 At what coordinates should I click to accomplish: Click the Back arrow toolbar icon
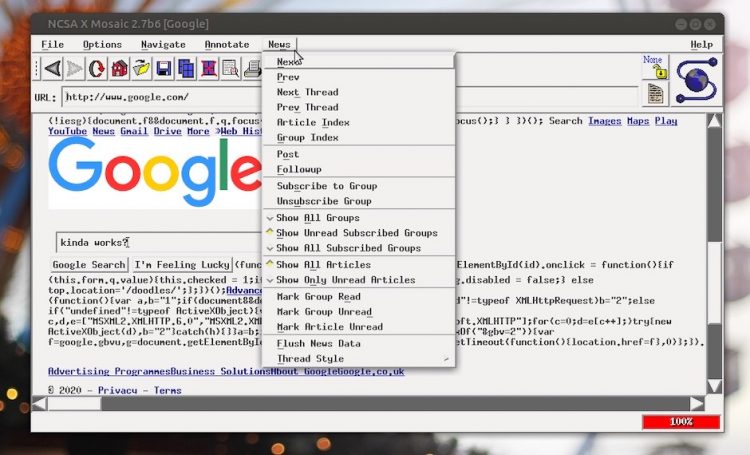coord(53,69)
